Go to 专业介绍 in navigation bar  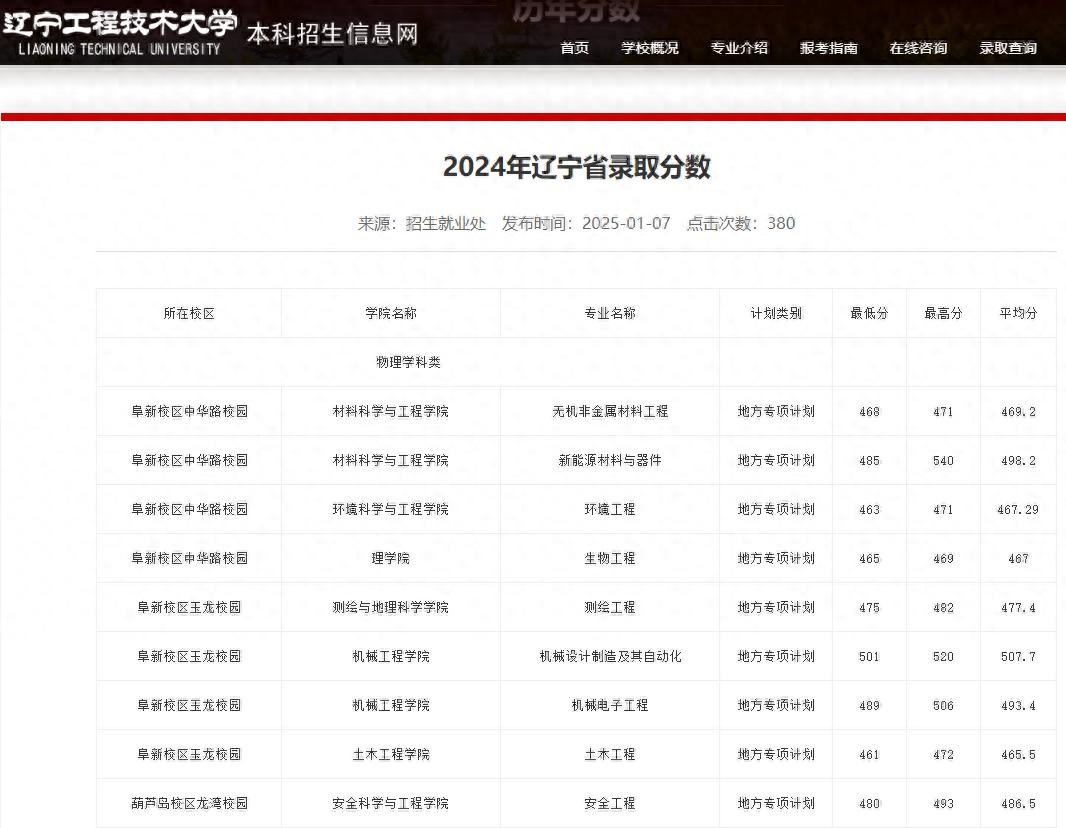[x=739, y=48]
